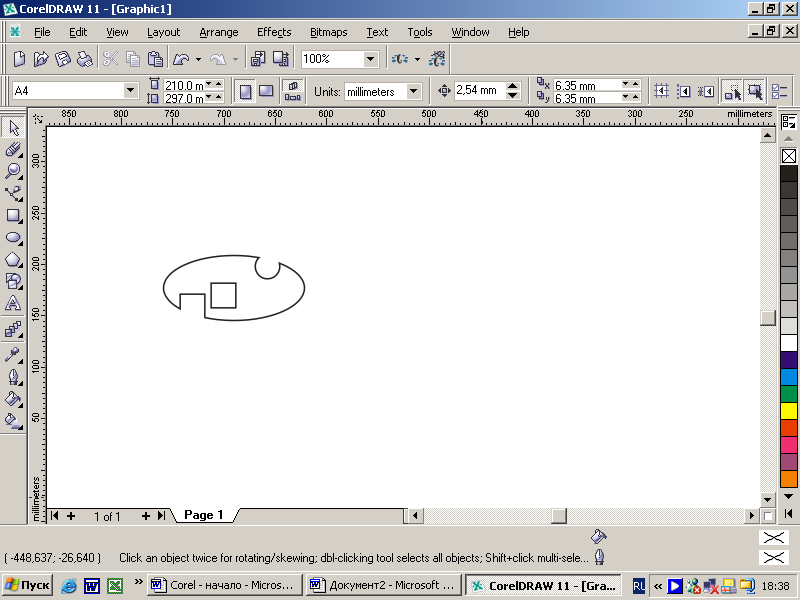Click the Cut scissors icon
Screen dimensions: 800x600
[110, 59]
